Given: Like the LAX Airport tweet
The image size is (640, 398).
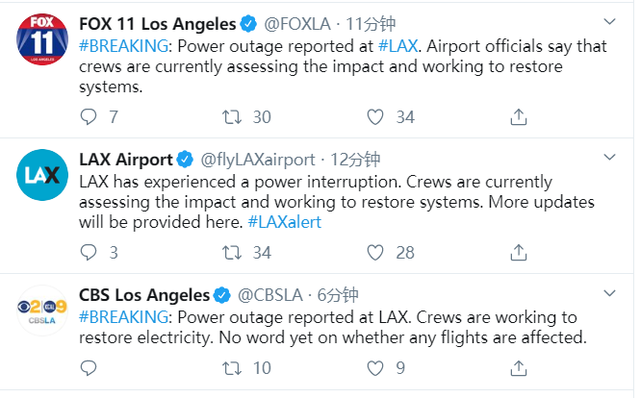Looking at the screenshot, I should tap(375, 253).
